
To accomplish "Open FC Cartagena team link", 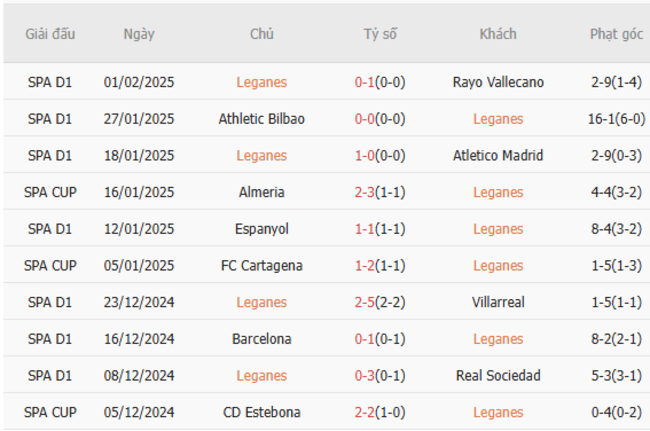I will (262, 266).
